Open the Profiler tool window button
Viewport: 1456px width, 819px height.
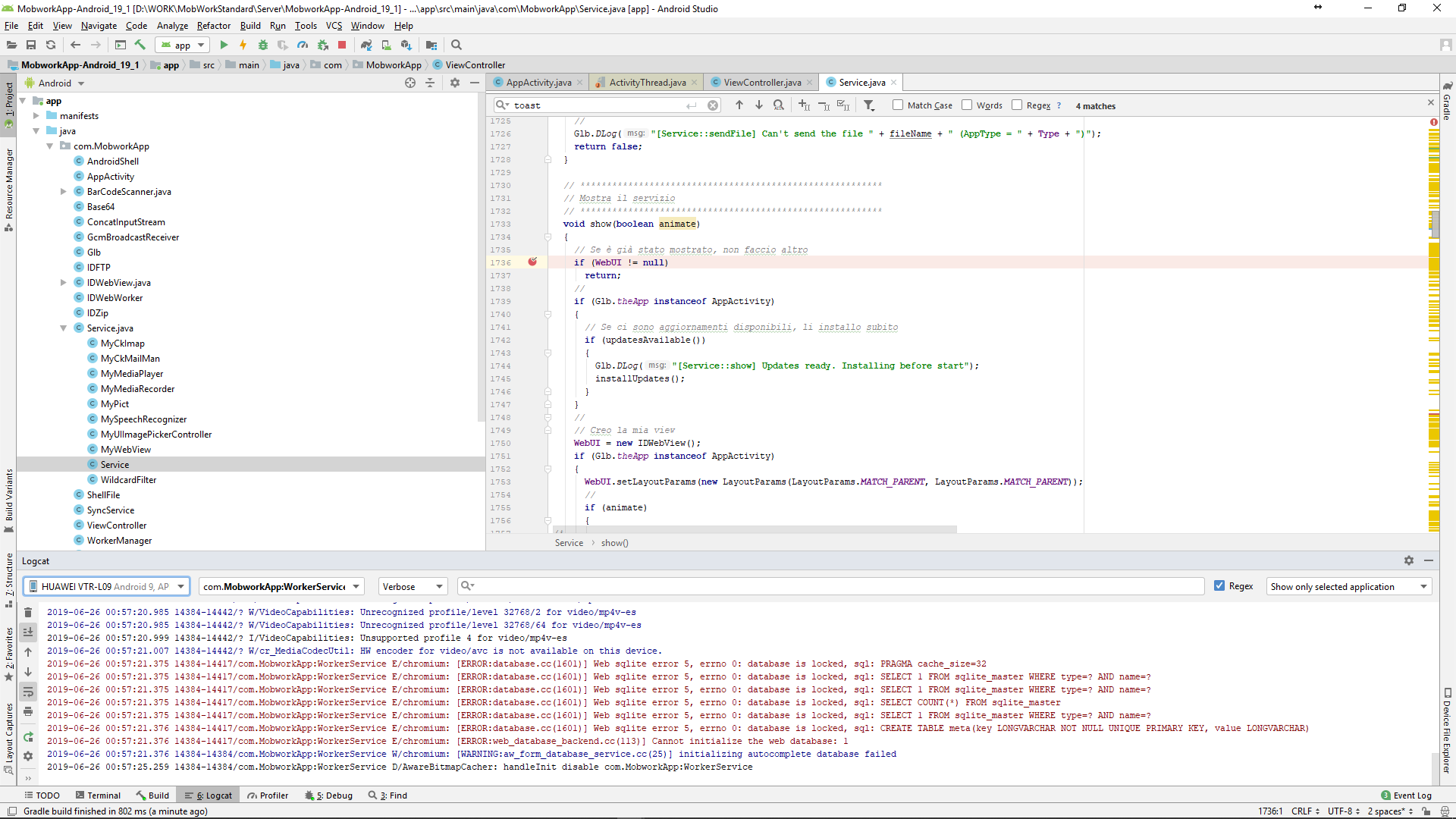[x=268, y=795]
